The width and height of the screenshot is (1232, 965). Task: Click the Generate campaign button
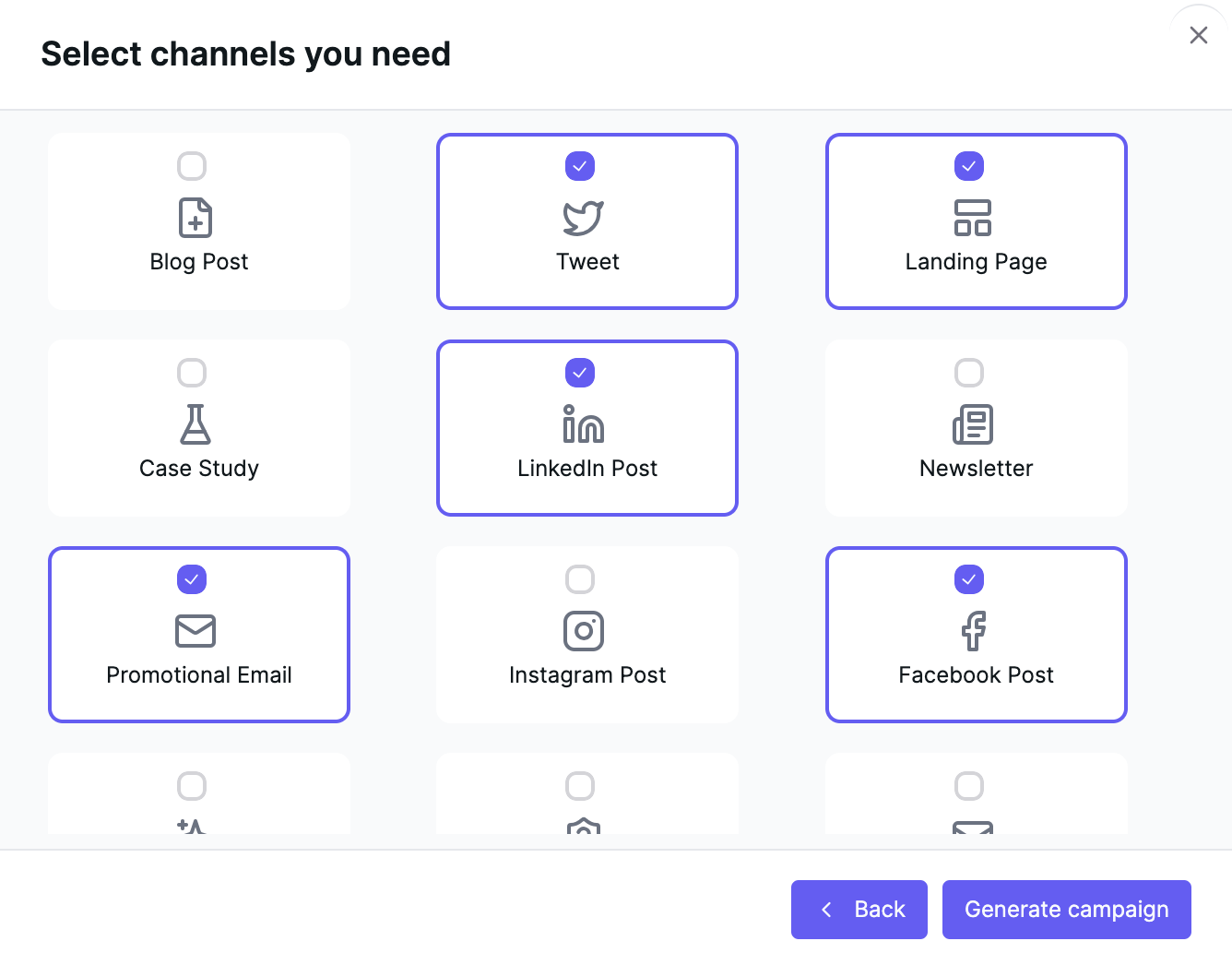point(1067,910)
